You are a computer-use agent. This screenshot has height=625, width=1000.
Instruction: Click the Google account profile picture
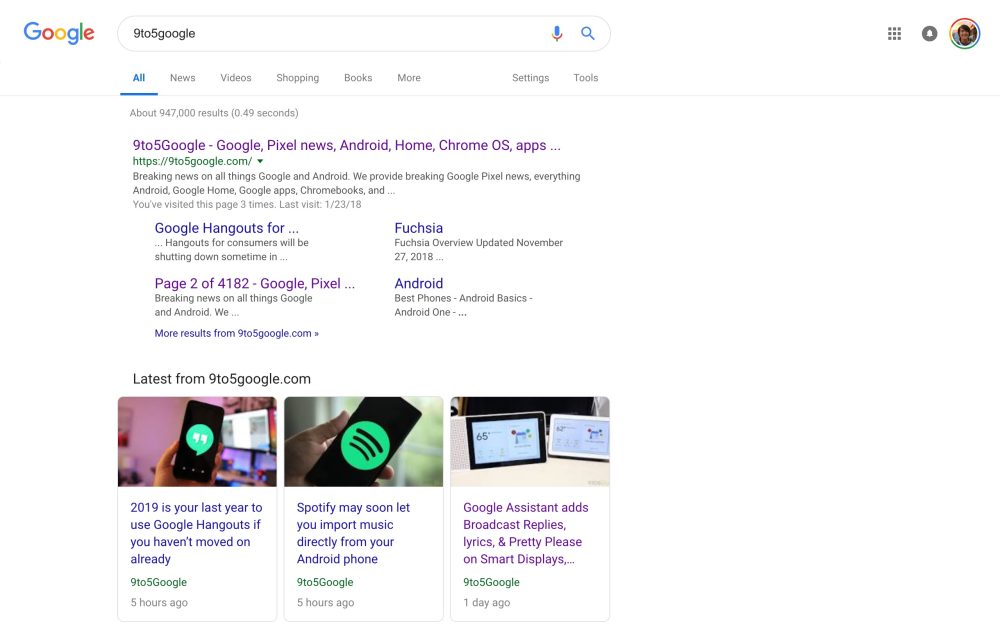[964, 33]
